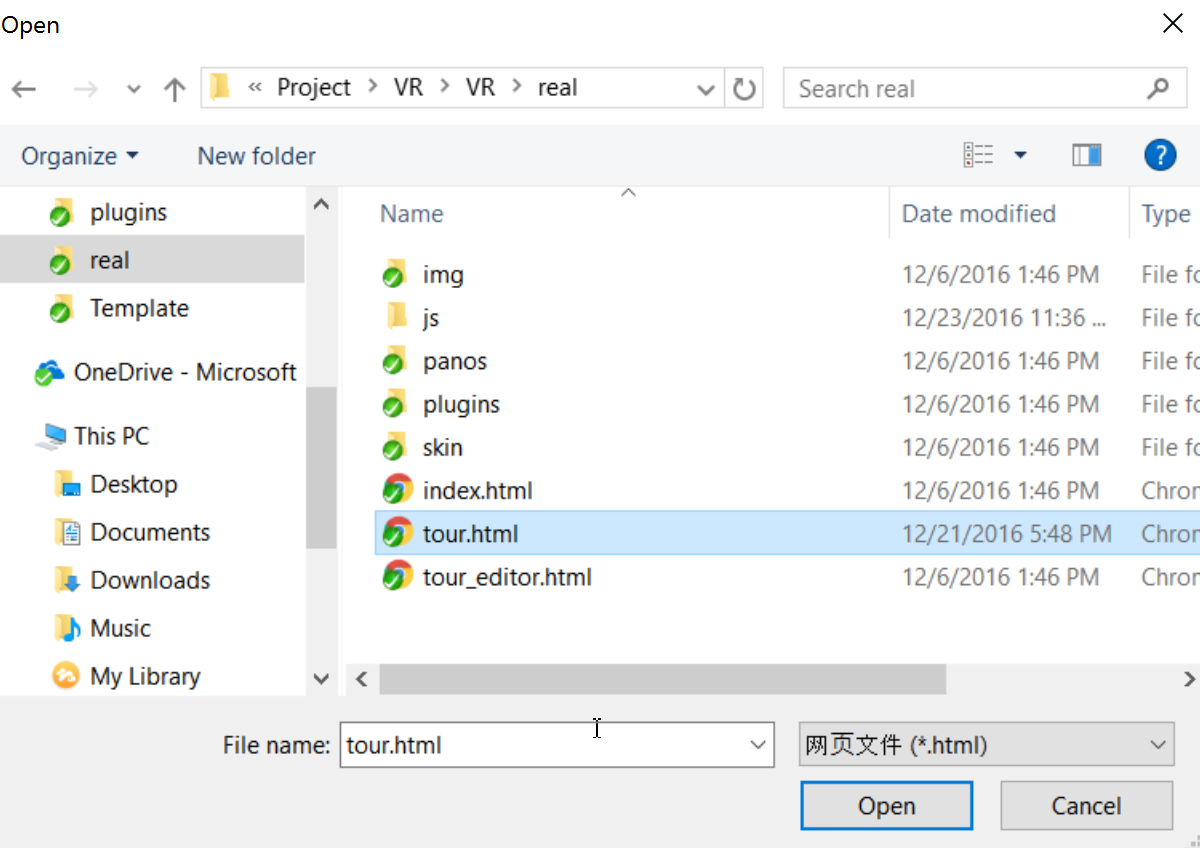Click the Chrome icon beside tour.html

pos(396,533)
